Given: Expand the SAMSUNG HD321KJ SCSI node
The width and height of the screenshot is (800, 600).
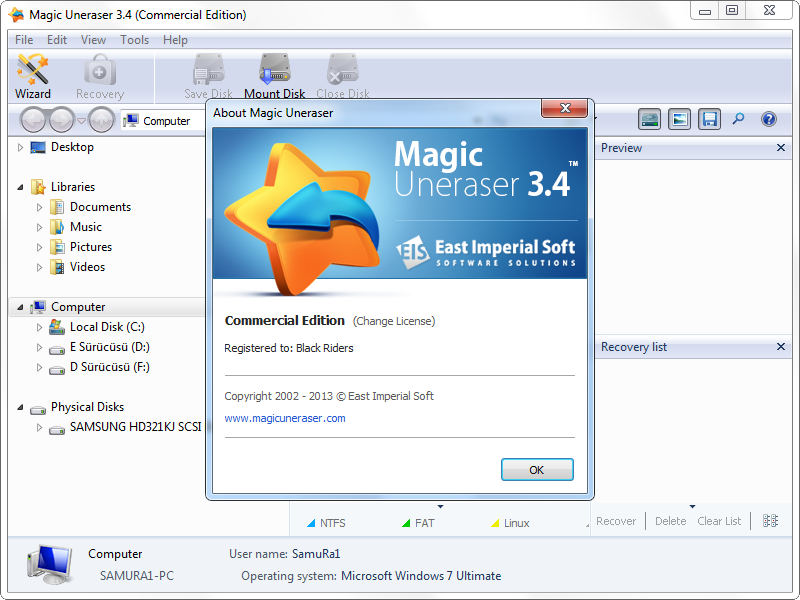Looking at the screenshot, I should tap(39, 427).
